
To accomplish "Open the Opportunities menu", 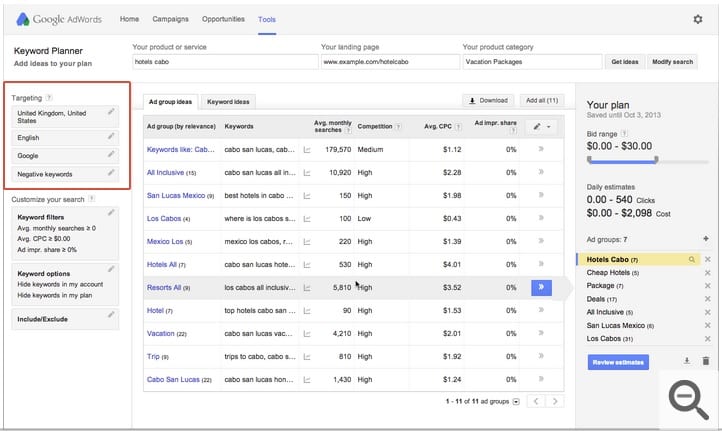I will 223,19.
